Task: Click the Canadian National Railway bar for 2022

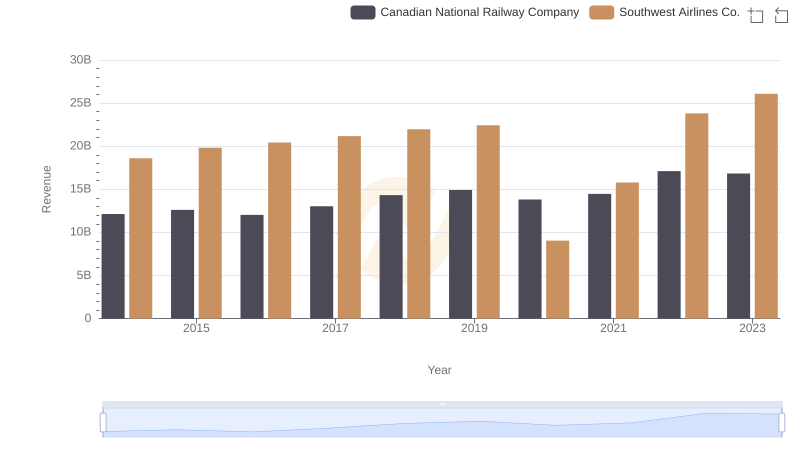Action: pos(669,245)
